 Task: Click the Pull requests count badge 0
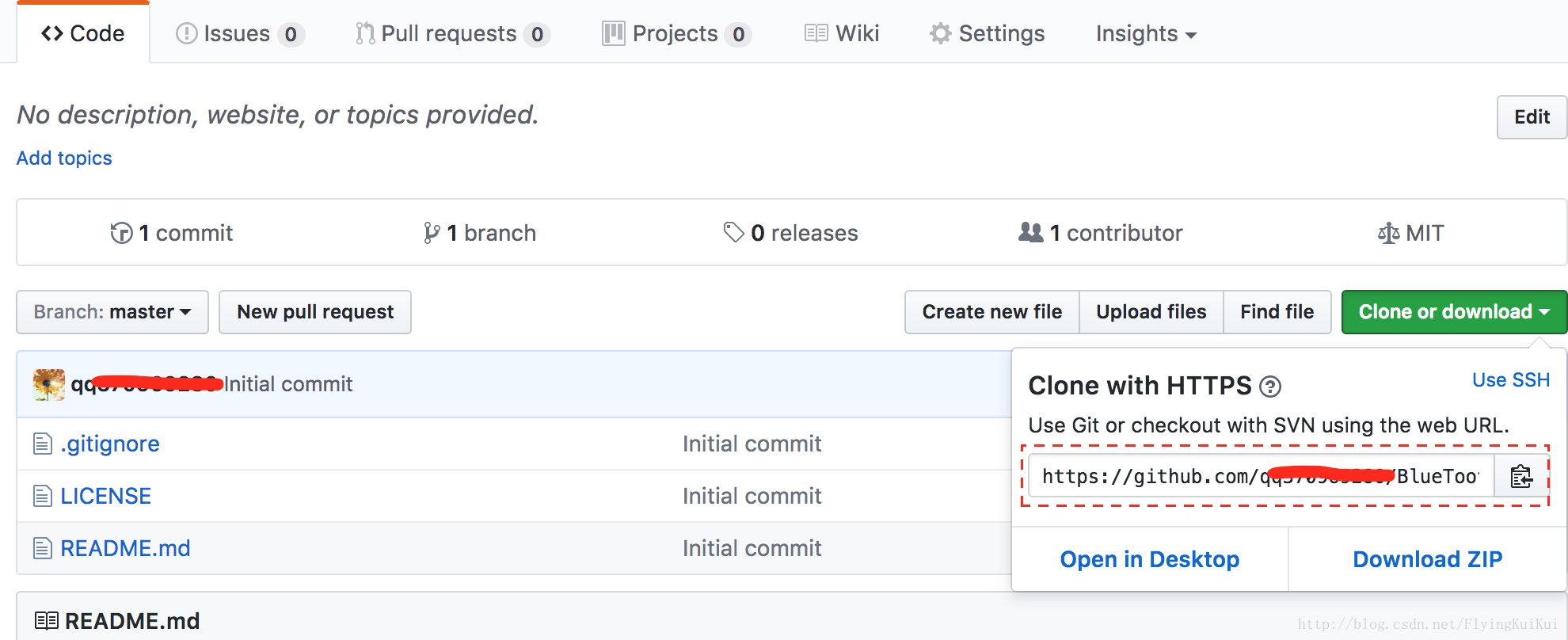pyautogui.click(x=537, y=34)
